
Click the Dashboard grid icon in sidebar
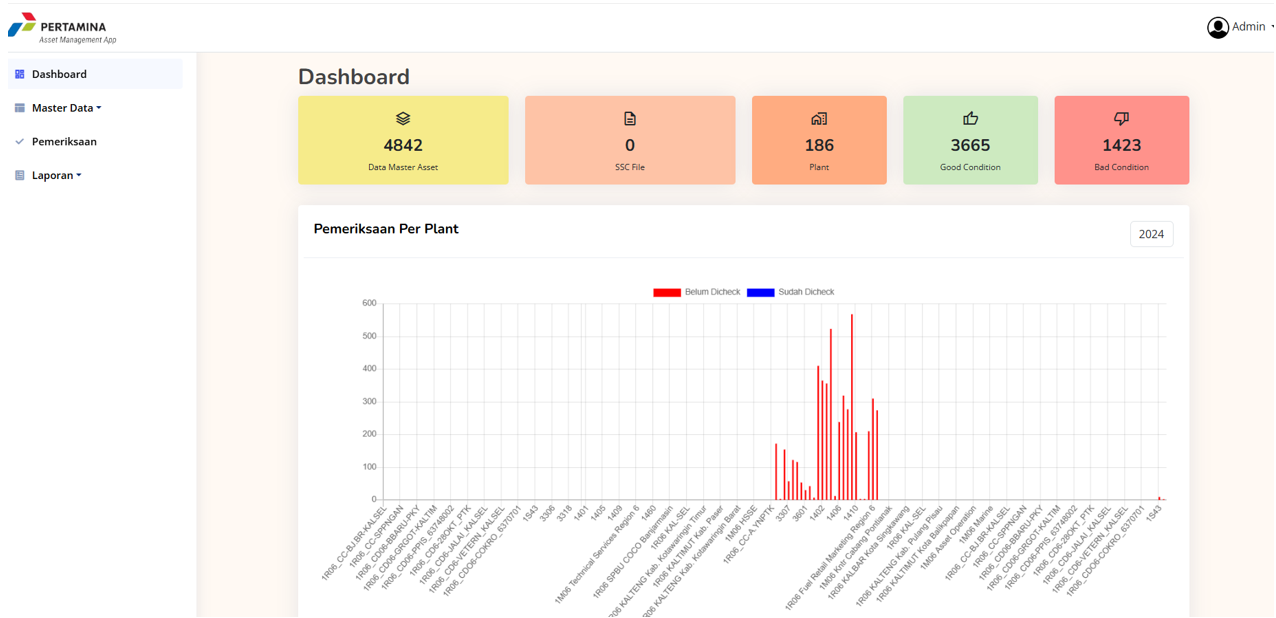19,74
